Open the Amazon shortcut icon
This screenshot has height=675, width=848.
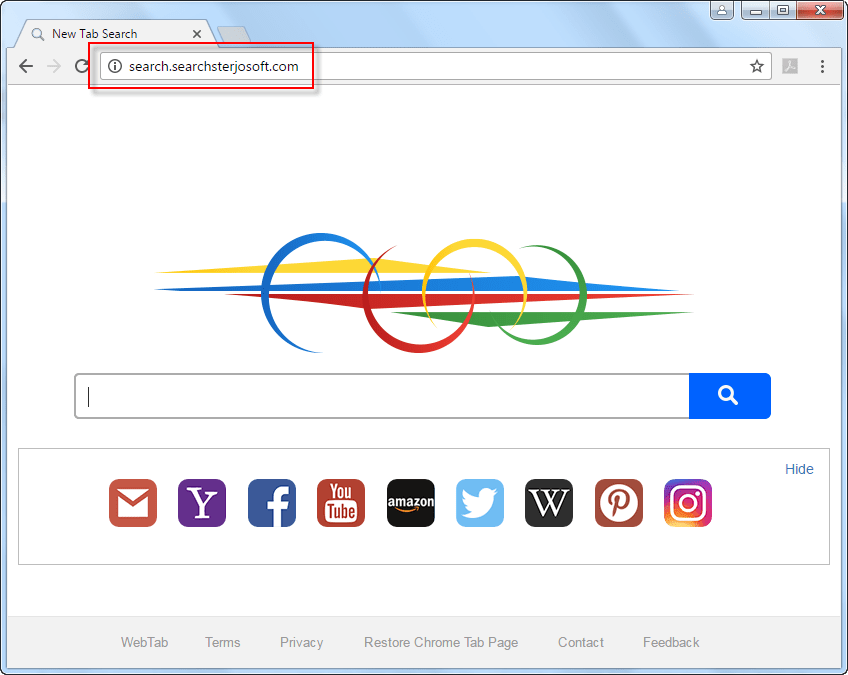pos(410,503)
